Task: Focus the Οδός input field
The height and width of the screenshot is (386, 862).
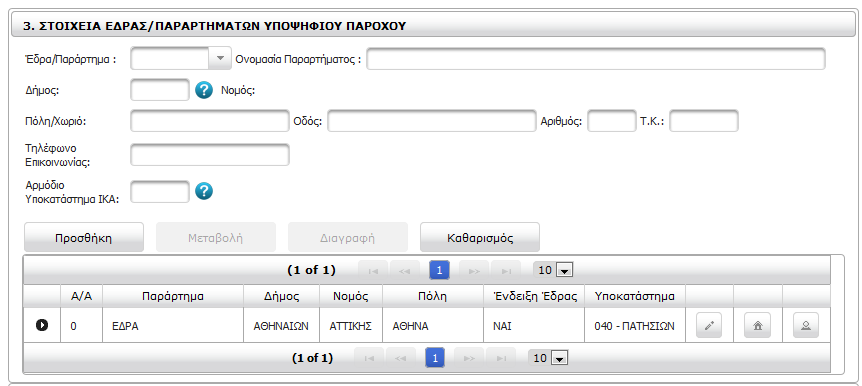Action: [432, 121]
